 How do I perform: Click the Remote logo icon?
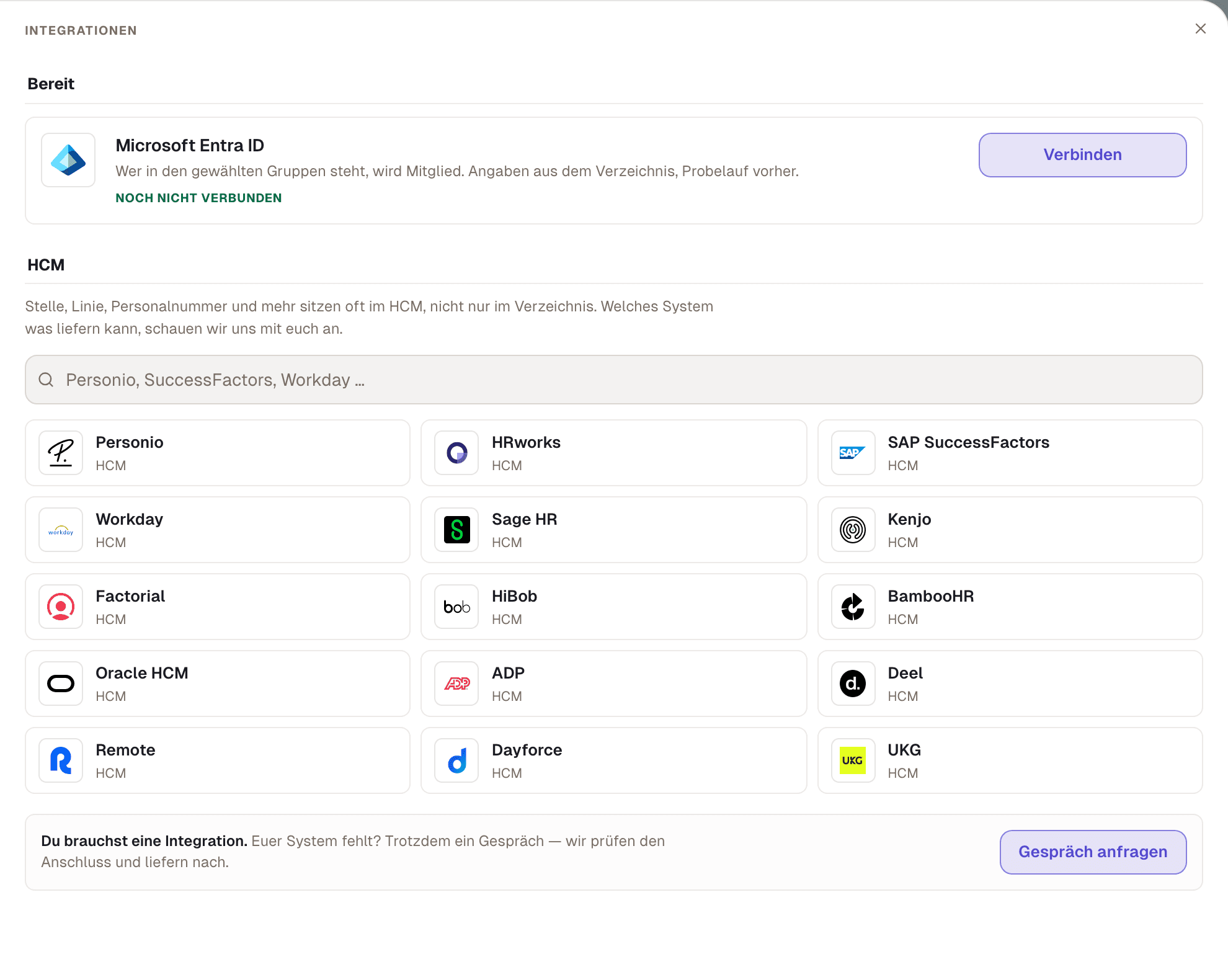[61, 760]
